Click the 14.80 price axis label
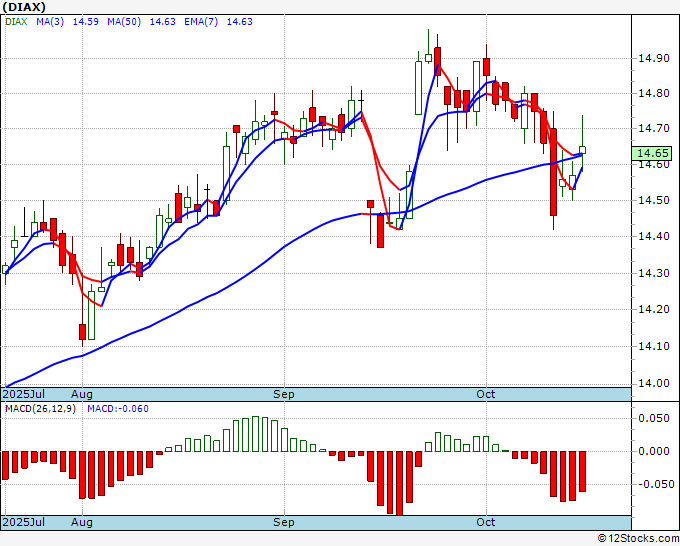This screenshot has height=546, width=680. [x=653, y=93]
